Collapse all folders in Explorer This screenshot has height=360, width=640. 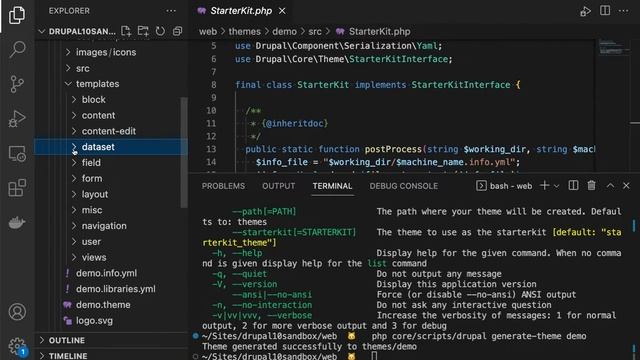177,31
